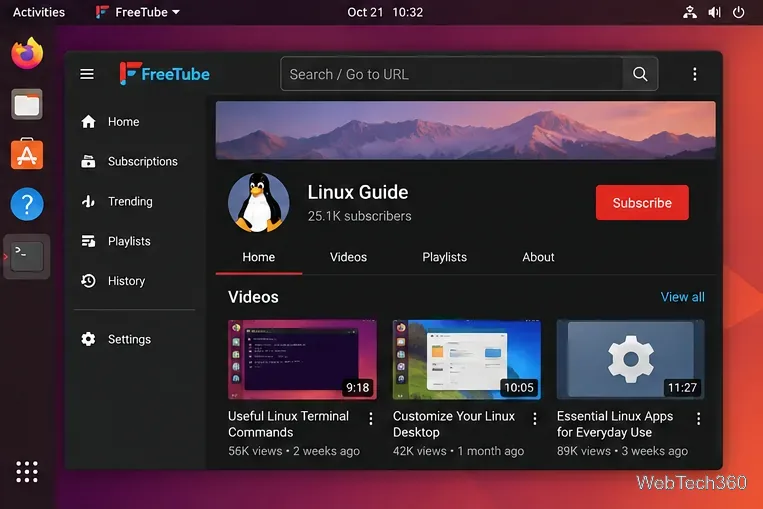This screenshot has width=763, height=509.
Task: Open options for Essential Linux Apps video
Action: click(698, 418)
